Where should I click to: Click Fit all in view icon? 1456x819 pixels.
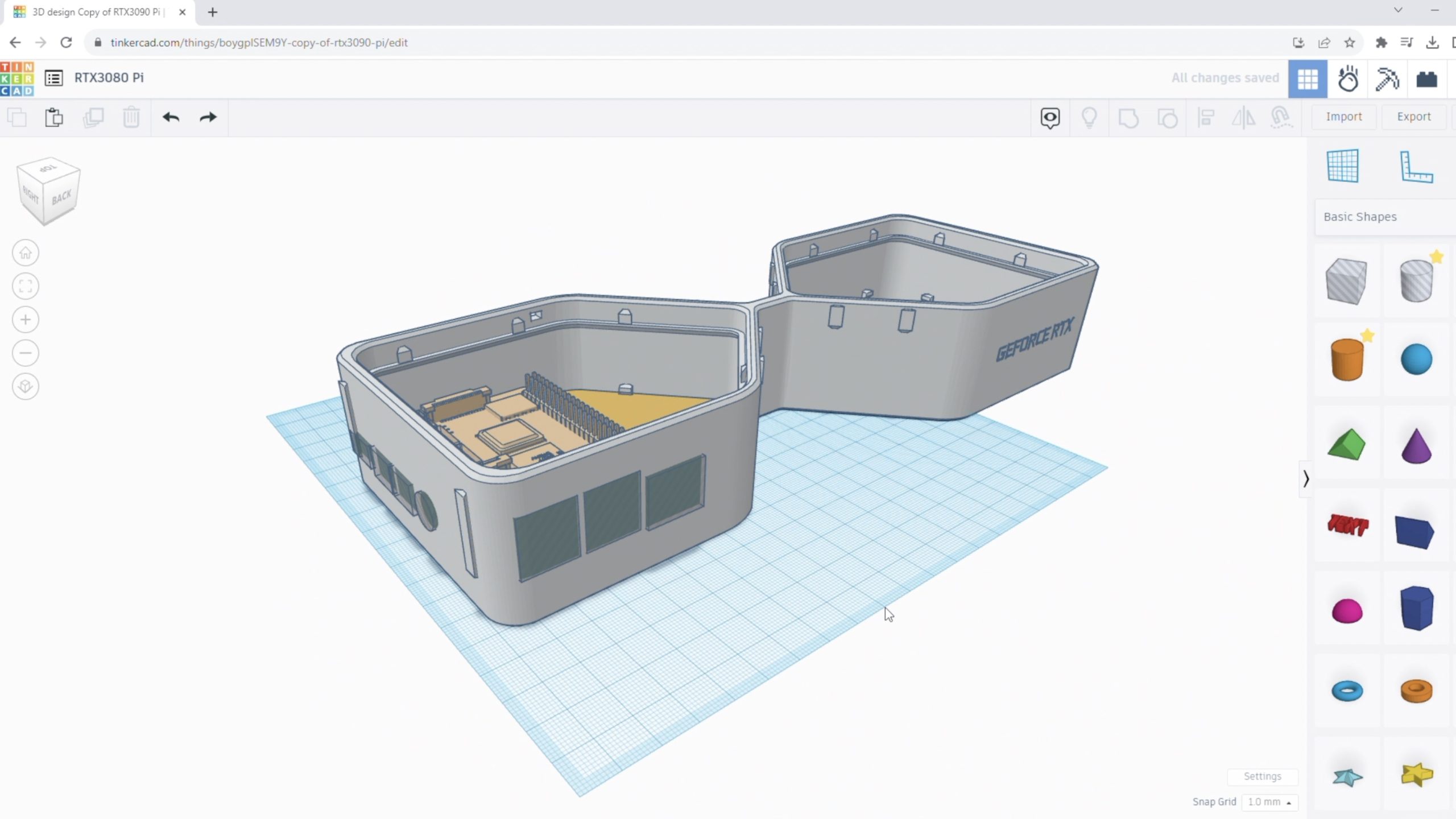(26, 286)
